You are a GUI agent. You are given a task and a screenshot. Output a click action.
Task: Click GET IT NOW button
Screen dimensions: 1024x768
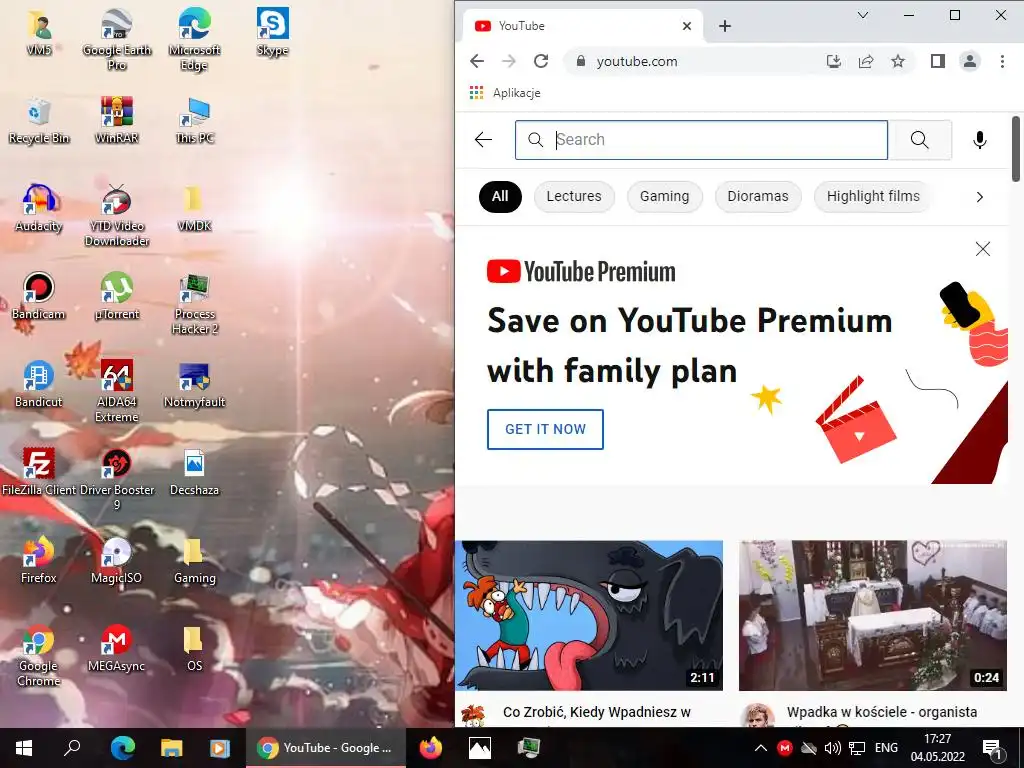(545, 429)
